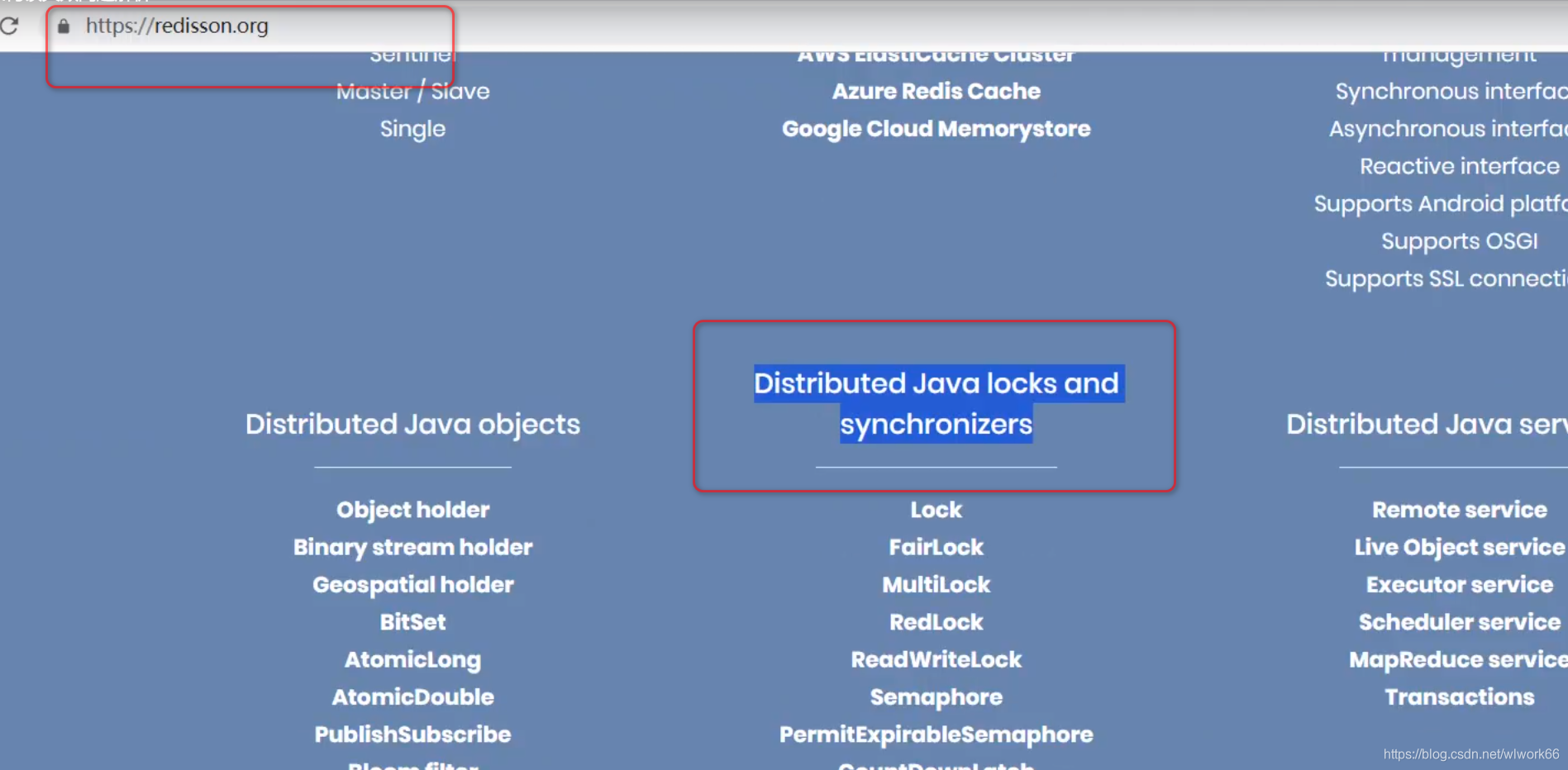The width and height of the screenshot is (1568, 770).
Task: Open the PermitExpirableSemaphore link
Action: [x=936, y=734]
